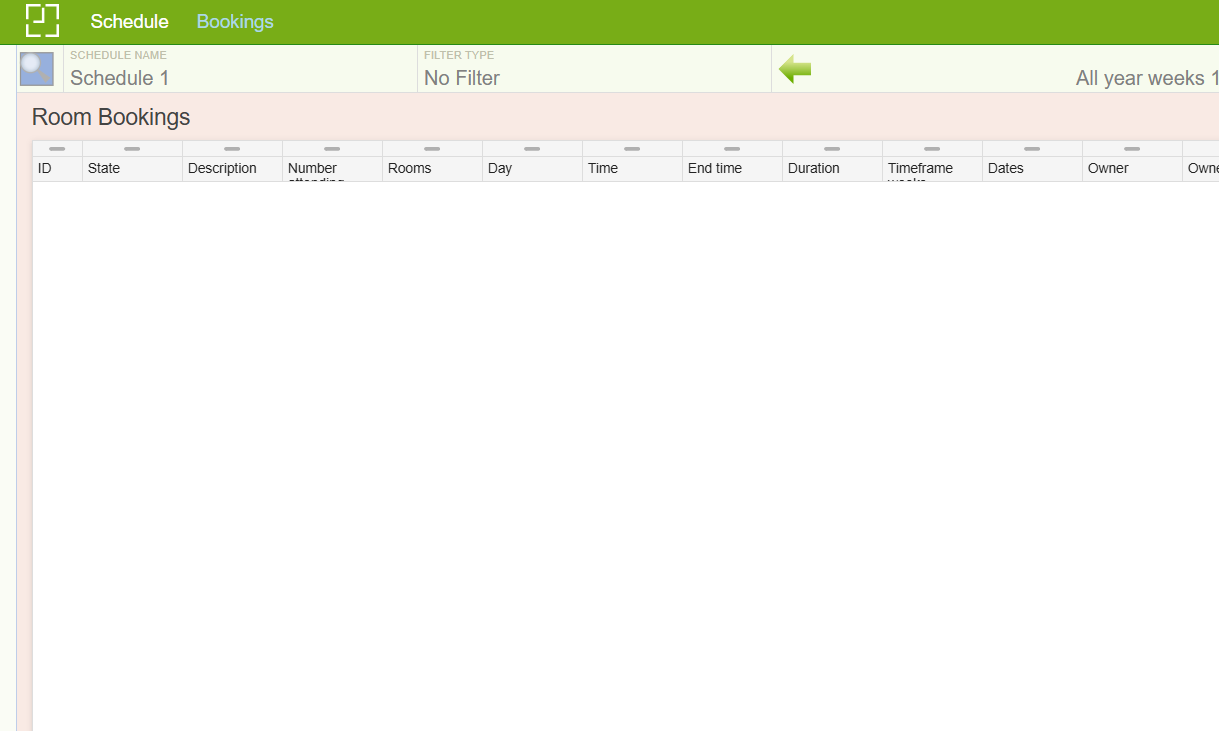
Task: Click the magnifying glass schedule search icon
Action: pyautogui.click(x=37, y=69)
